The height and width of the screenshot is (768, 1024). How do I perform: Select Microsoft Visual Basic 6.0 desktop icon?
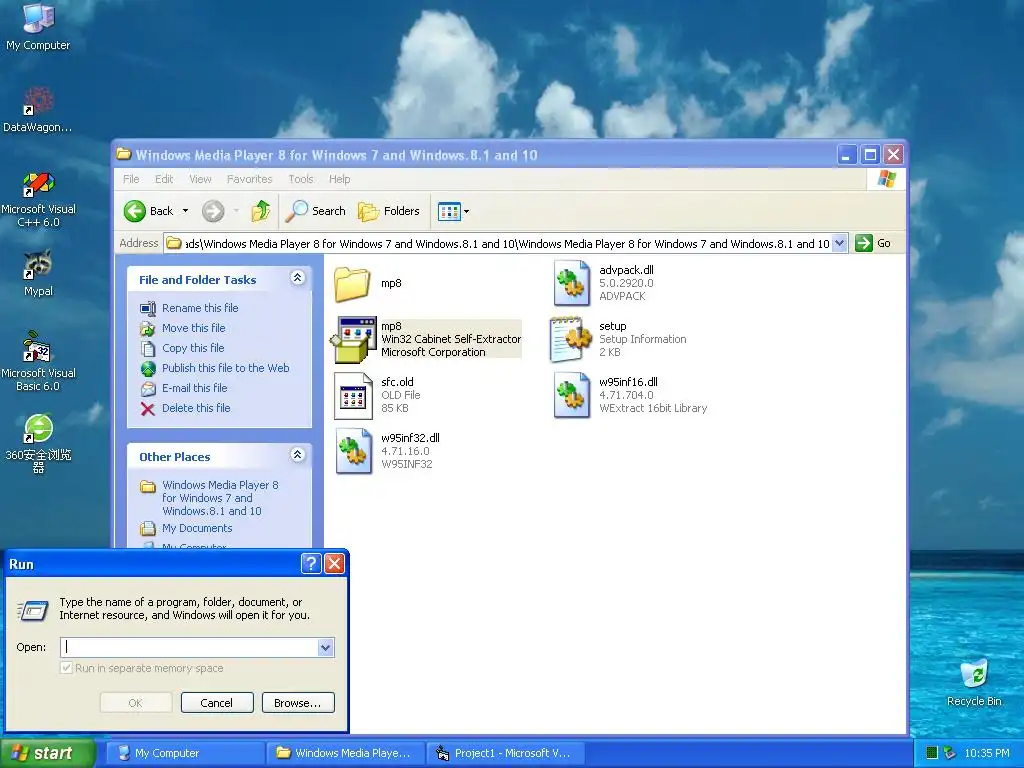coord(38,361)
